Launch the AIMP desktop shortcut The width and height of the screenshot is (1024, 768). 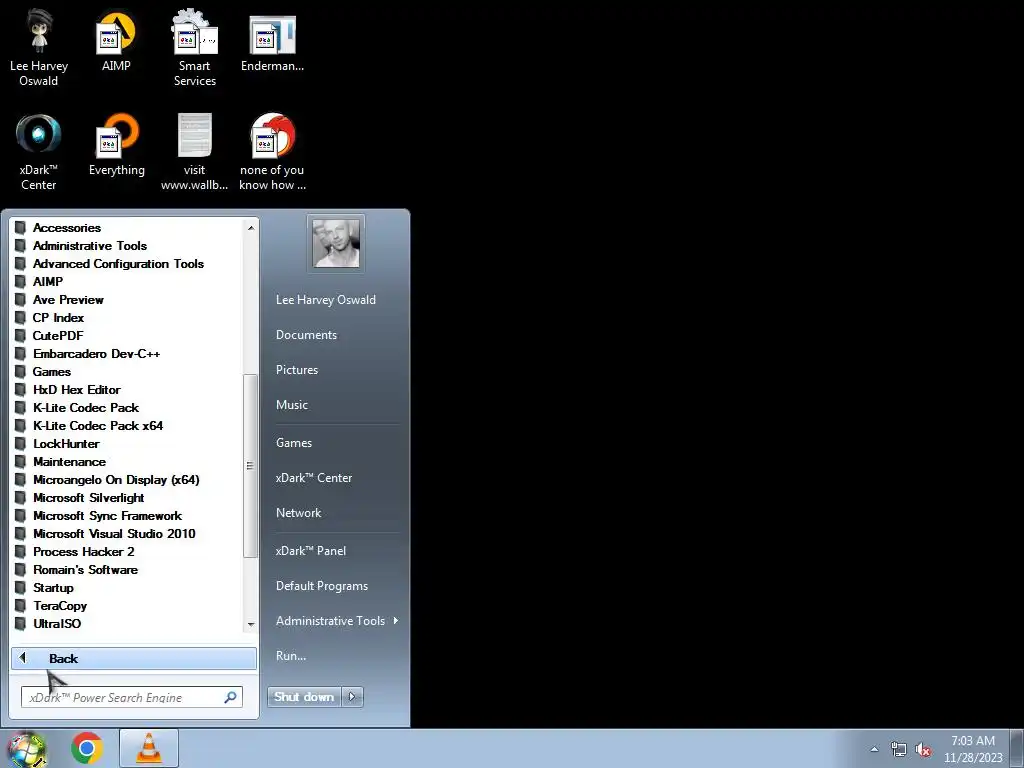(116, 40)
